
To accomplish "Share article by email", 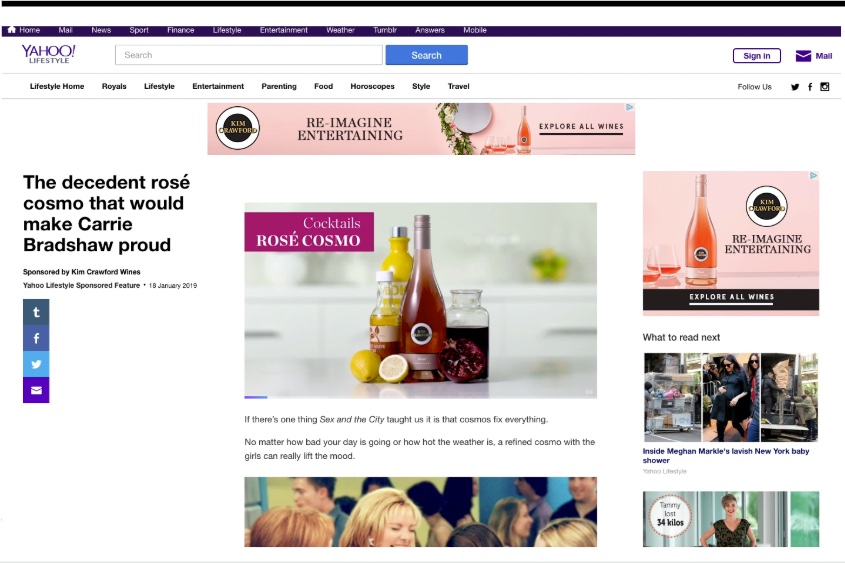I will [x=36, y=390].
